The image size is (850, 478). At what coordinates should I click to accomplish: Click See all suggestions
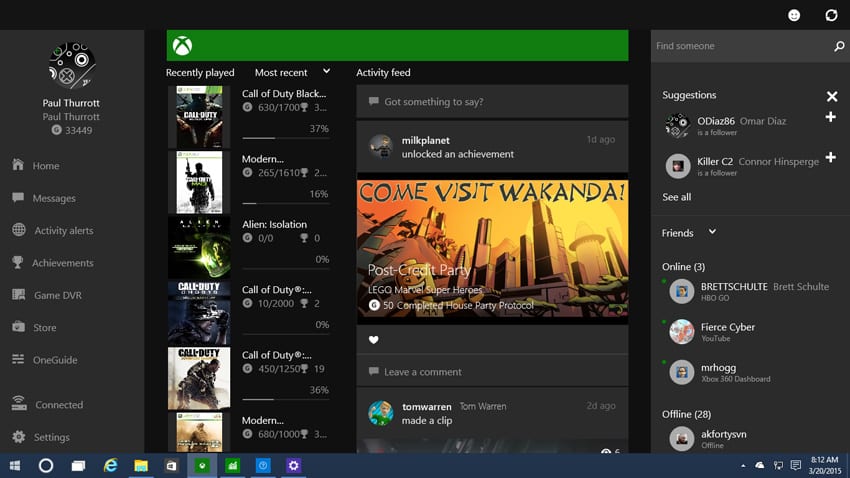point(677,197)
